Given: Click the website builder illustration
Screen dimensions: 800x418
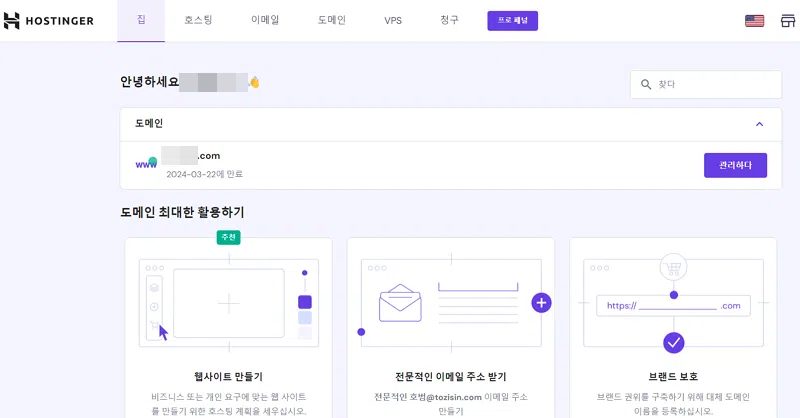Looking at the screenshot, I should coord(229,303).
